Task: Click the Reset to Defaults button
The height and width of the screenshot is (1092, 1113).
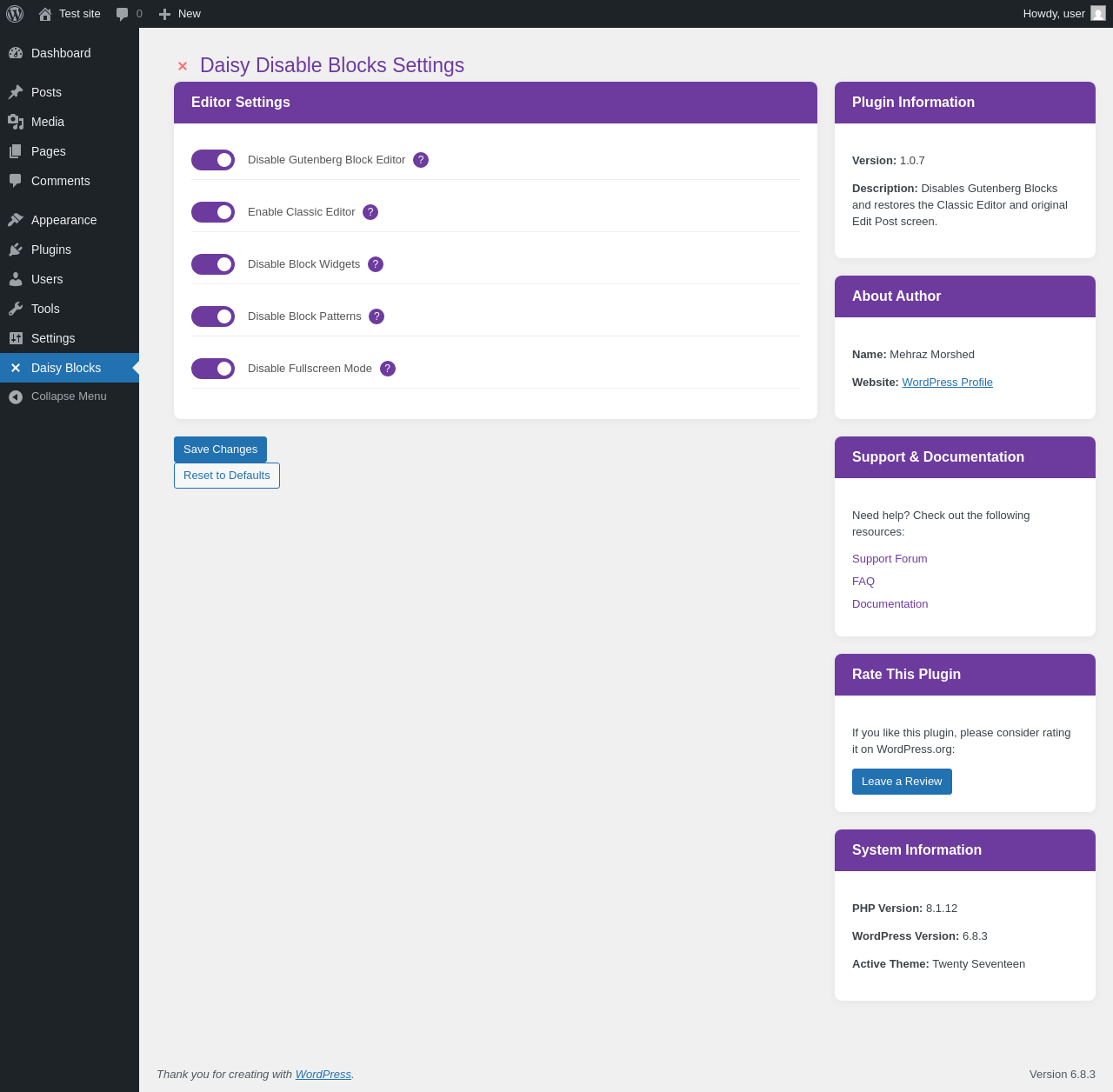Action: 227,476
